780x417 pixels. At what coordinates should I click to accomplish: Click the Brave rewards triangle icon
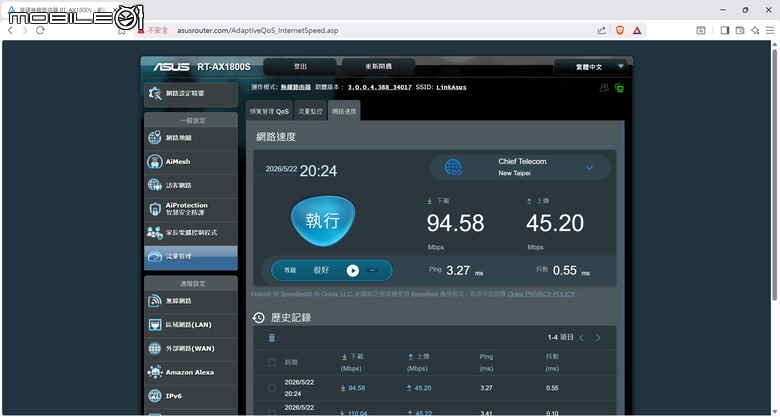coord(637,30)
